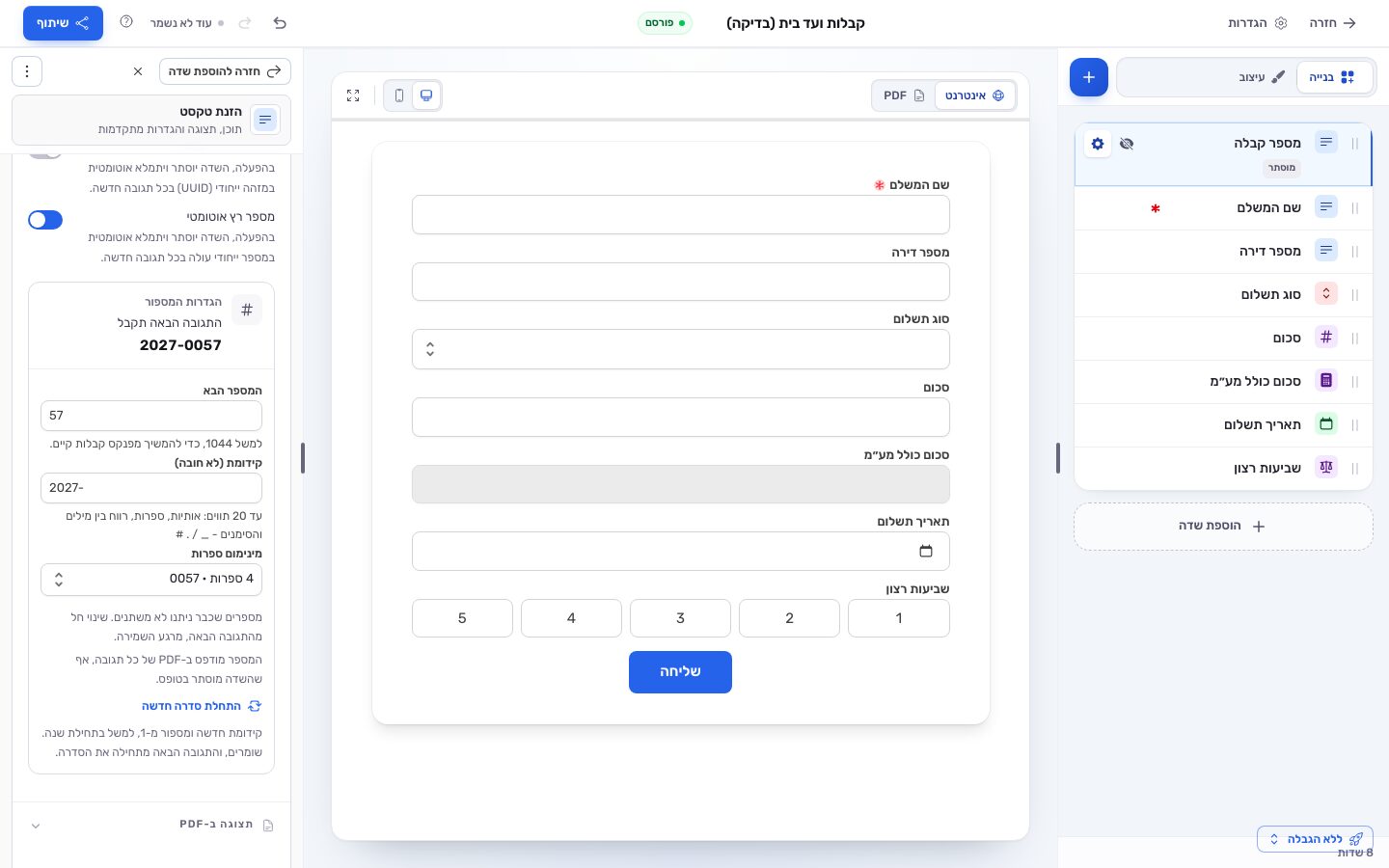Click the scale icon beside שביעות רצון

(1326, 468)
